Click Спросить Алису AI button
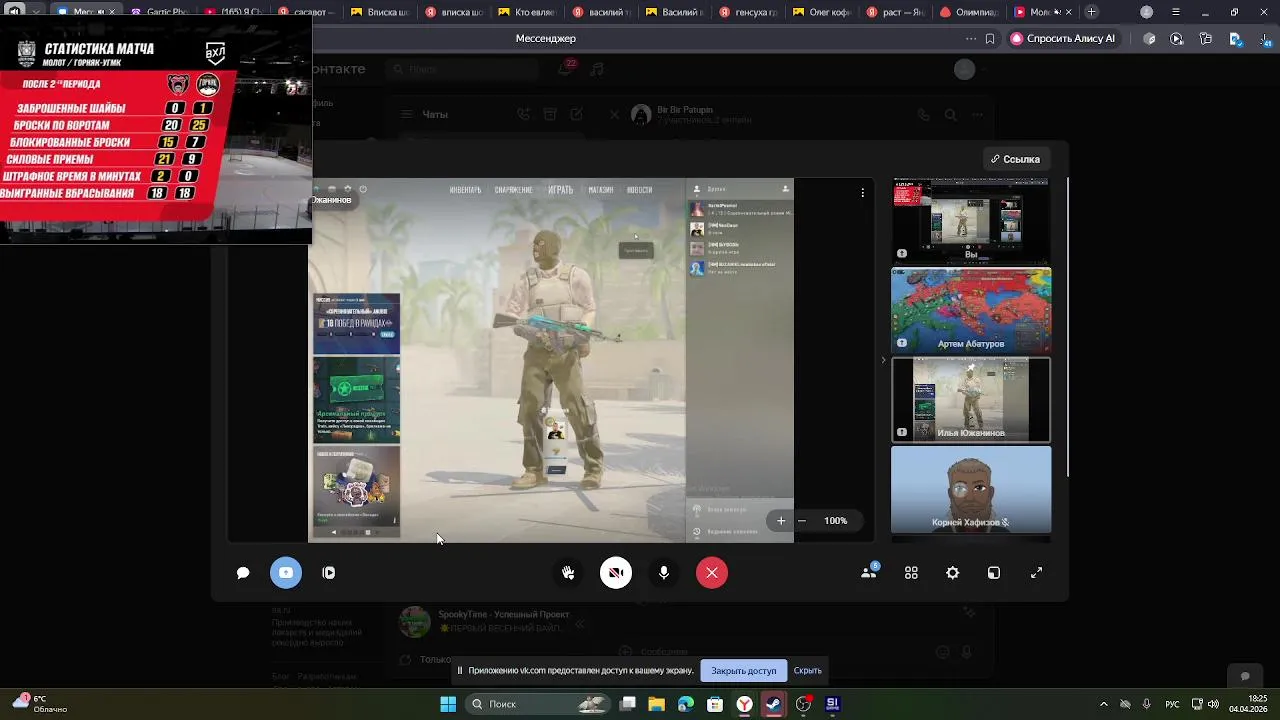The image size is (1280, 720). (x=1063, y=39)
